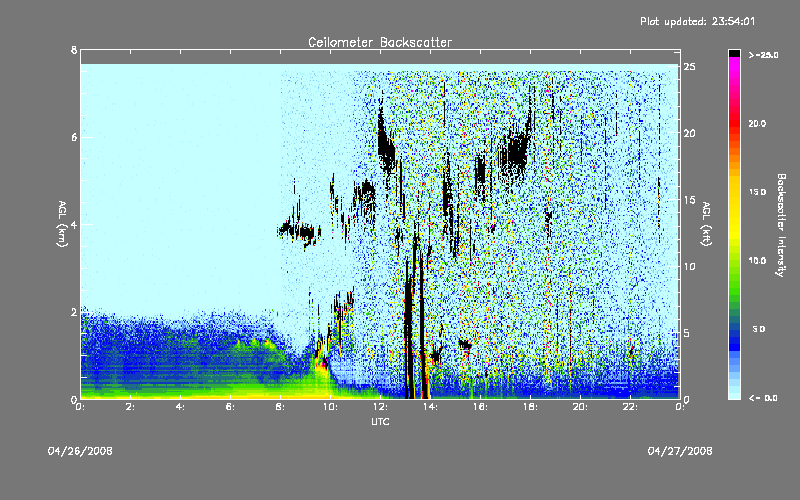The width and height of the screenshot is (800, 500).
Task: Click the black top of the colorbar
Action: click(734, 53)
